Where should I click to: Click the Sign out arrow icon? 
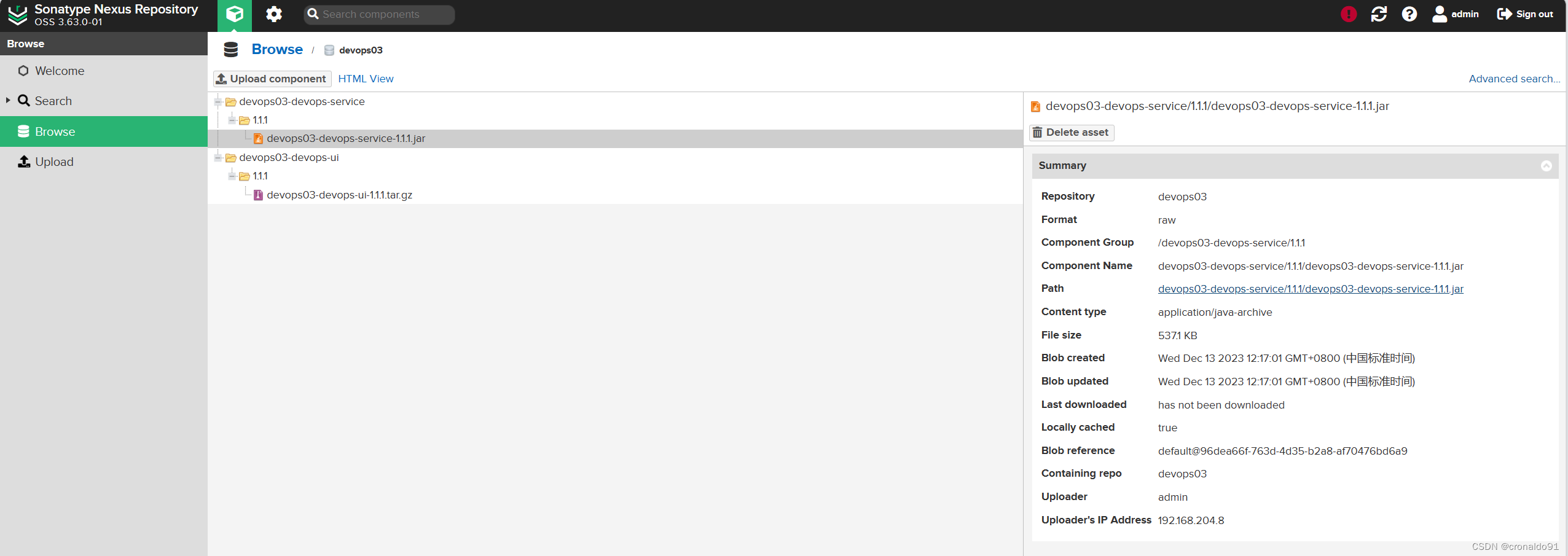[1504, 14]
